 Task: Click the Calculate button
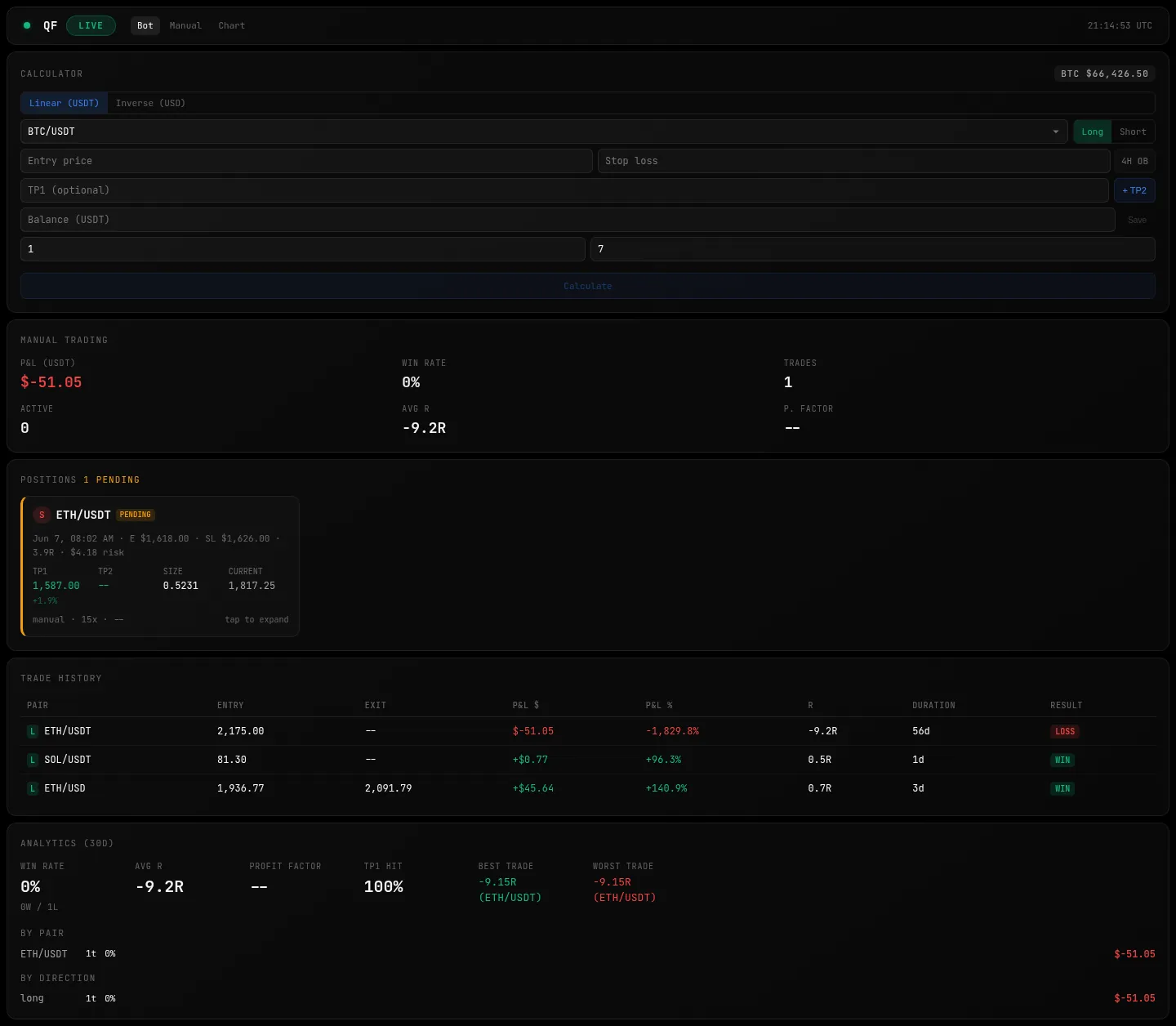(x=588, y=286)
